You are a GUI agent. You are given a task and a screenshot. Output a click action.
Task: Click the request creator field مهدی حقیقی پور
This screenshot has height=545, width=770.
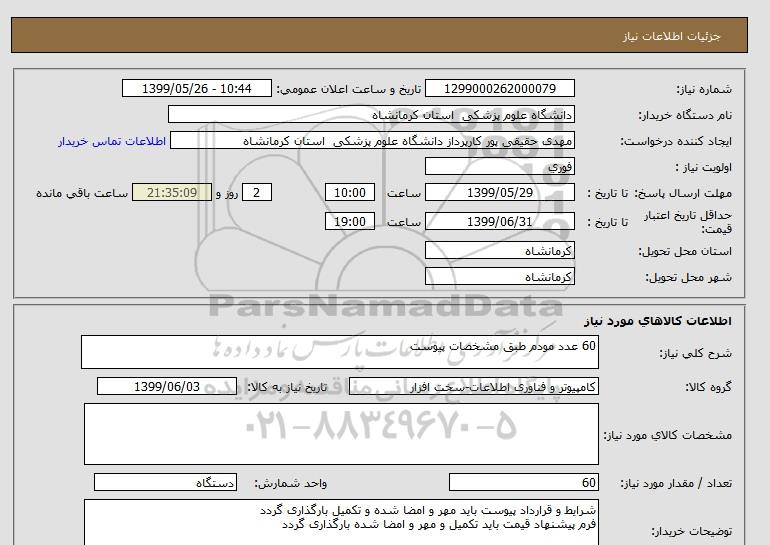click(x=372, y=140)
